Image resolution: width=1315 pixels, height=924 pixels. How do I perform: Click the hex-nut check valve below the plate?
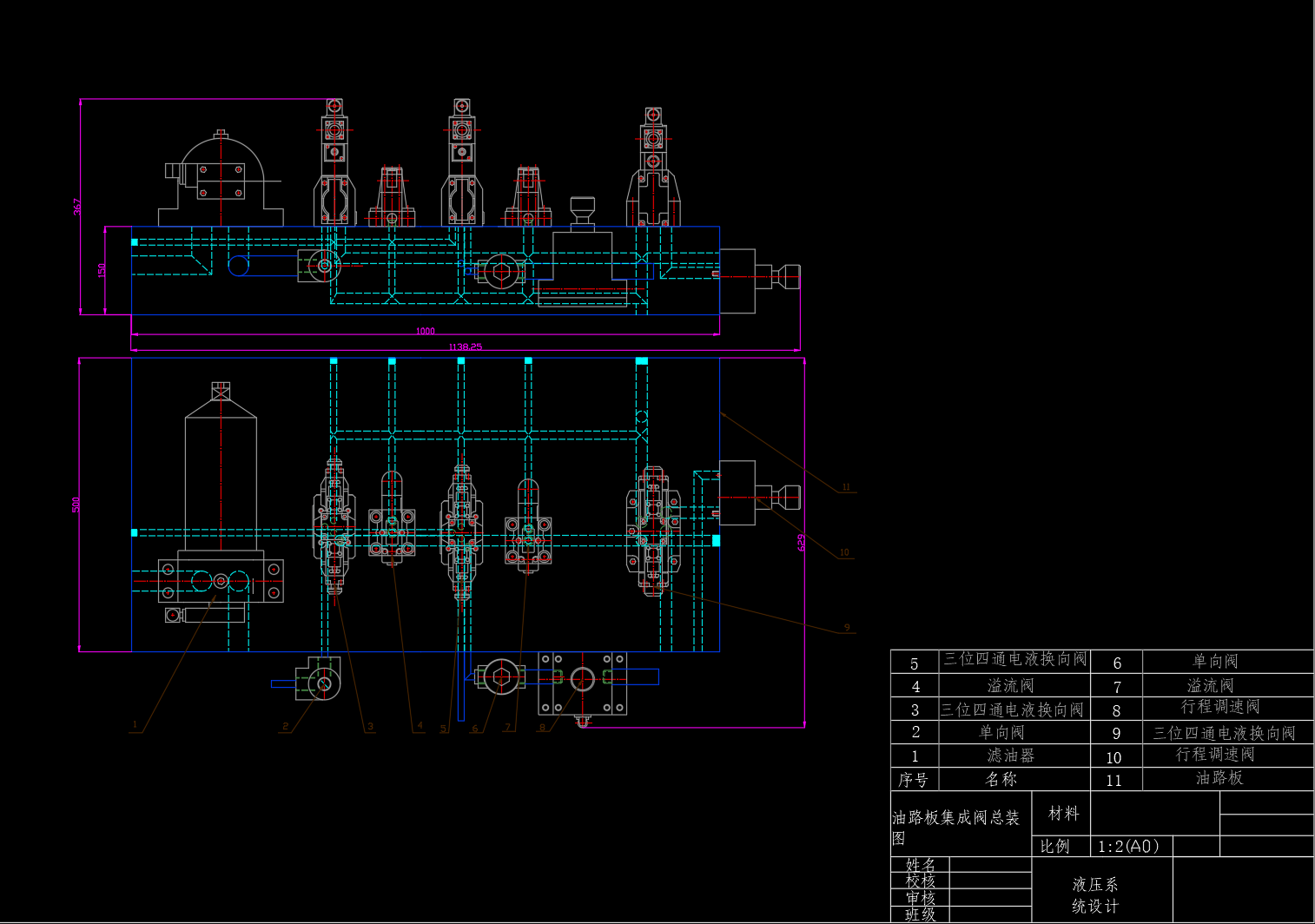pos(500,676)
